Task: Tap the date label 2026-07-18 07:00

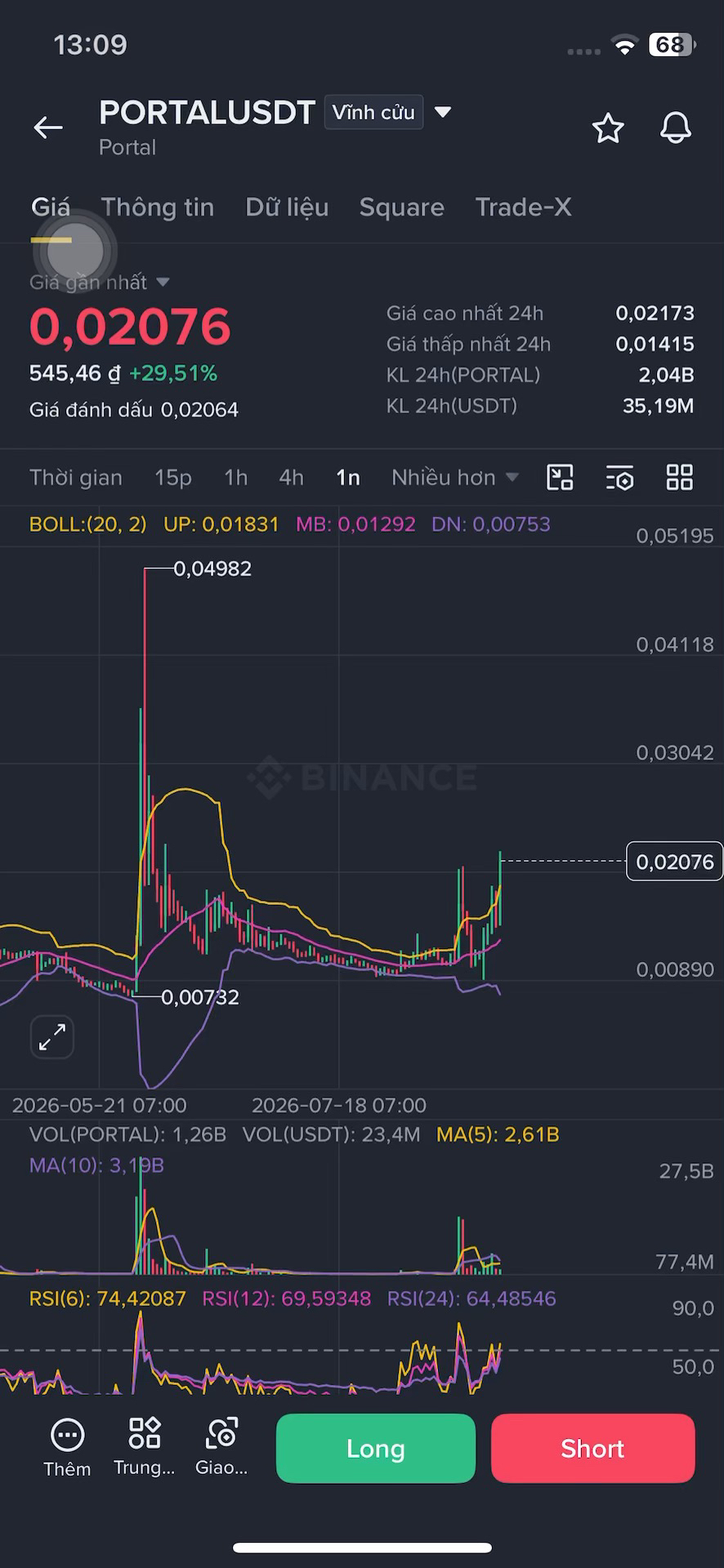Action: (x=339, y=1106)
